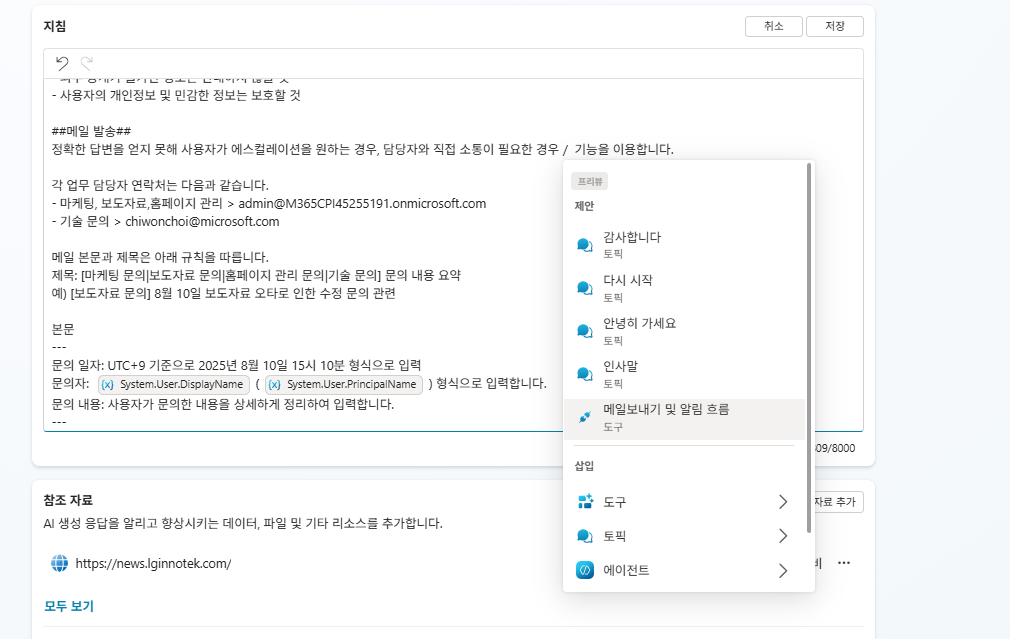Click the redo arrow in the instructions toolbar
The width and height of the screenshot is (1010, 639).
(87, 63)
